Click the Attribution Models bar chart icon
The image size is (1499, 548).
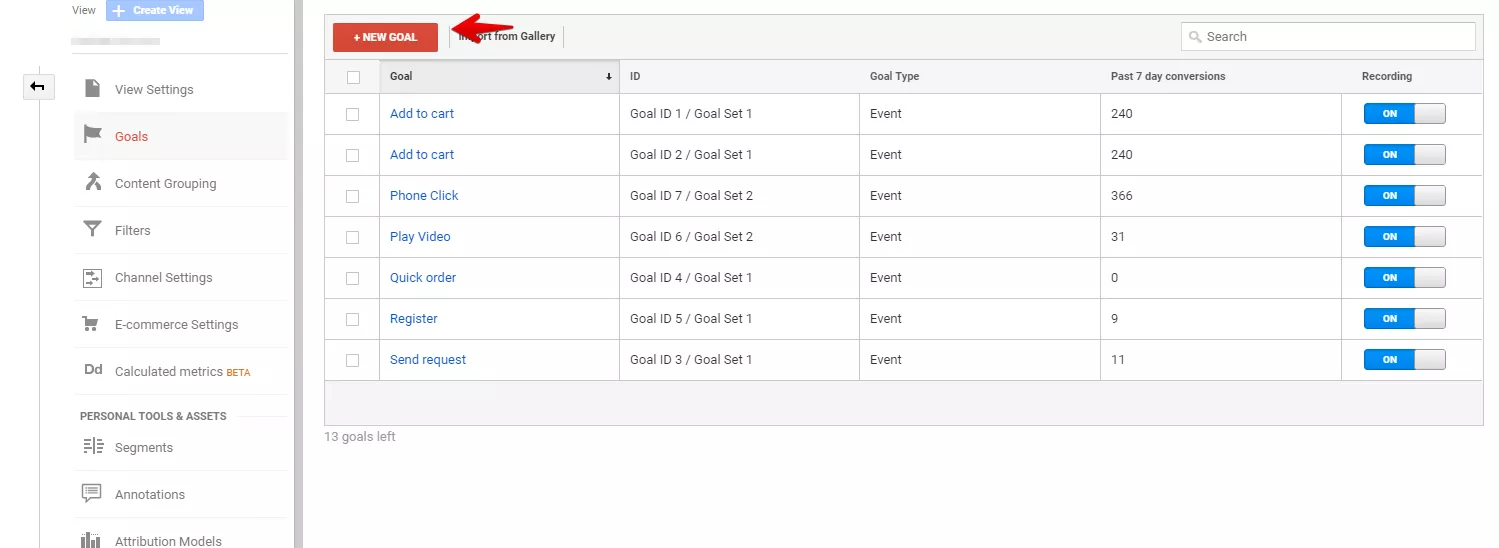[x=92, y=540]
